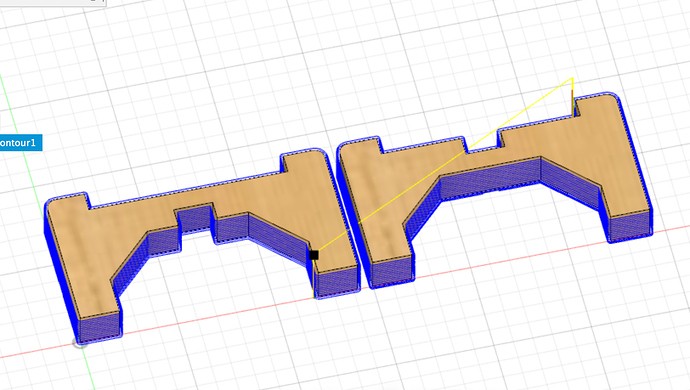The image size is (690, 390).
Task: Click the origin circle at the axes intersection
Action: 80,343
